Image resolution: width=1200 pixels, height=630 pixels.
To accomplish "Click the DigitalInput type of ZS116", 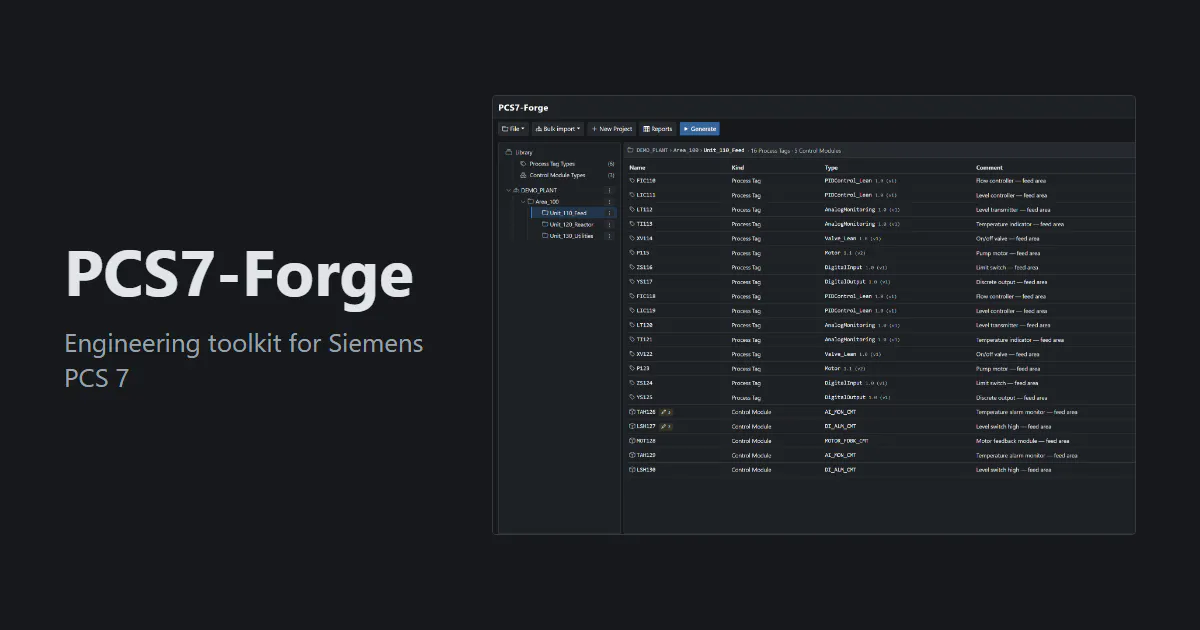I will 856,267.
